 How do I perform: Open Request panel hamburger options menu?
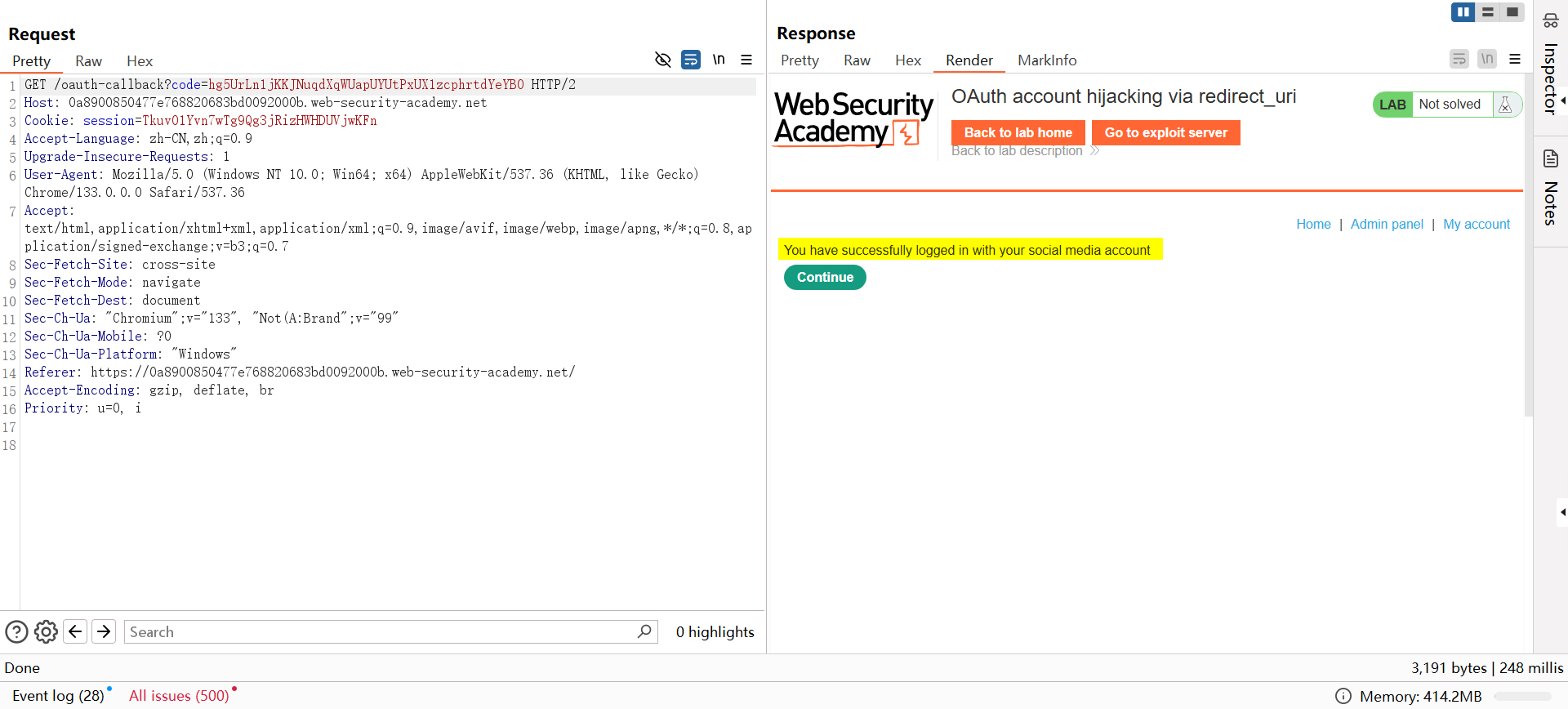pyautogui.click(x=746, y=60)
